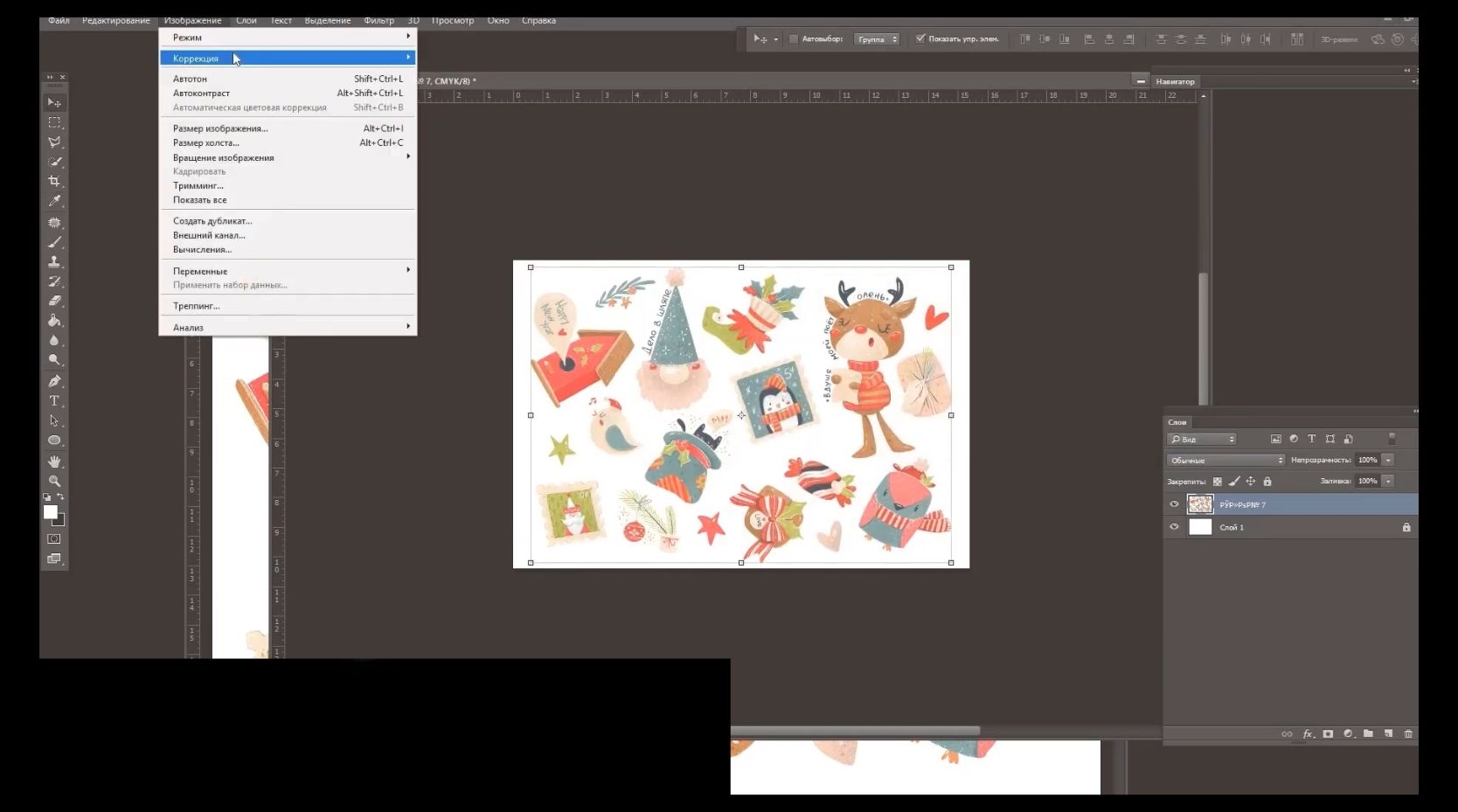Expand the Режим submenu
This screenshot has width=1458, height=812.
[x=288, y=38]
